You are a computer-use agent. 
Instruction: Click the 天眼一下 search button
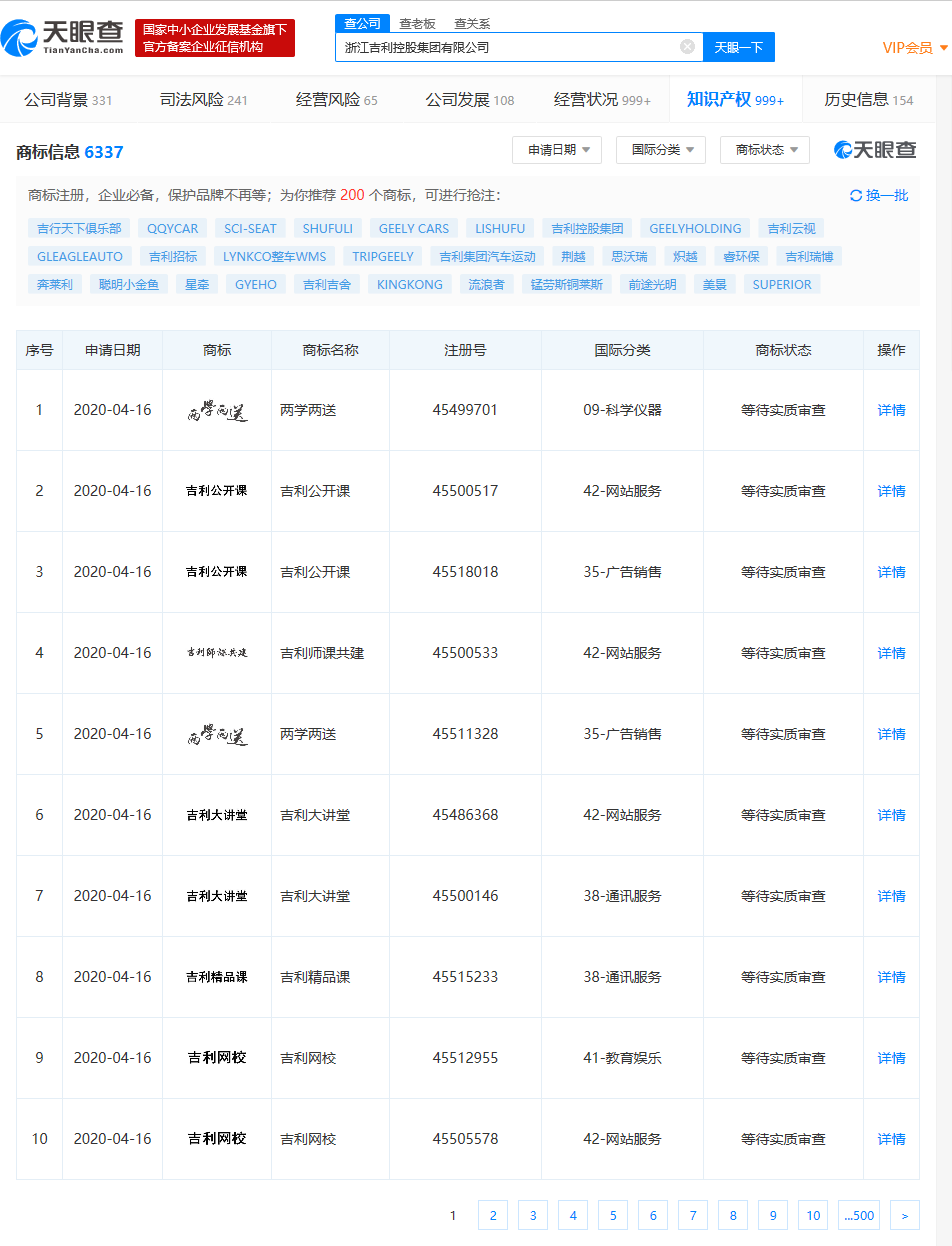pyautogui.click(x=738, y=47)
